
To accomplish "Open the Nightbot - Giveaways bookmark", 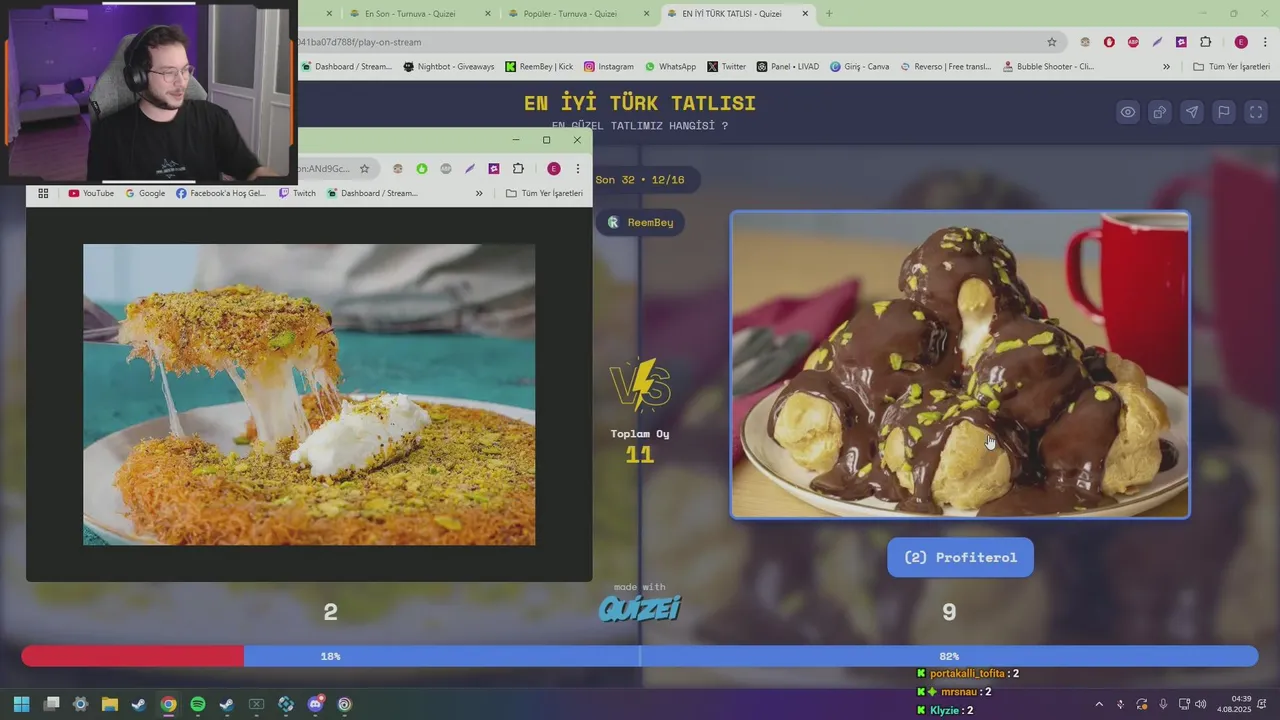I will [x=448, y=67].
